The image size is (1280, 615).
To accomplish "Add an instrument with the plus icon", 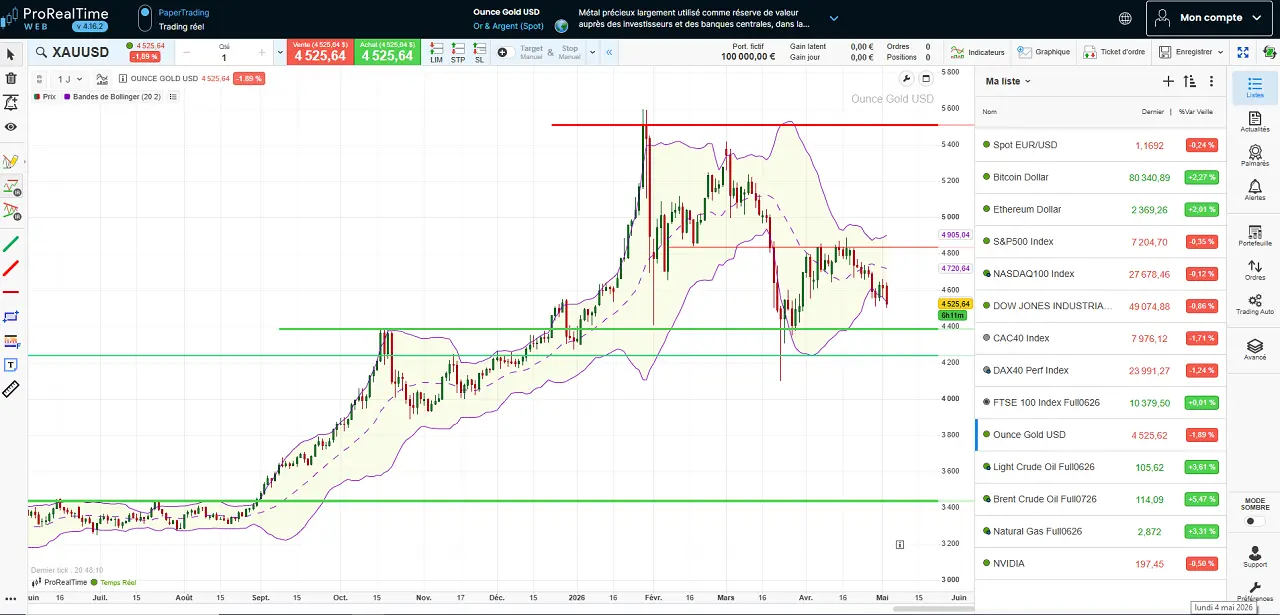I will [x=1168, y=81].
